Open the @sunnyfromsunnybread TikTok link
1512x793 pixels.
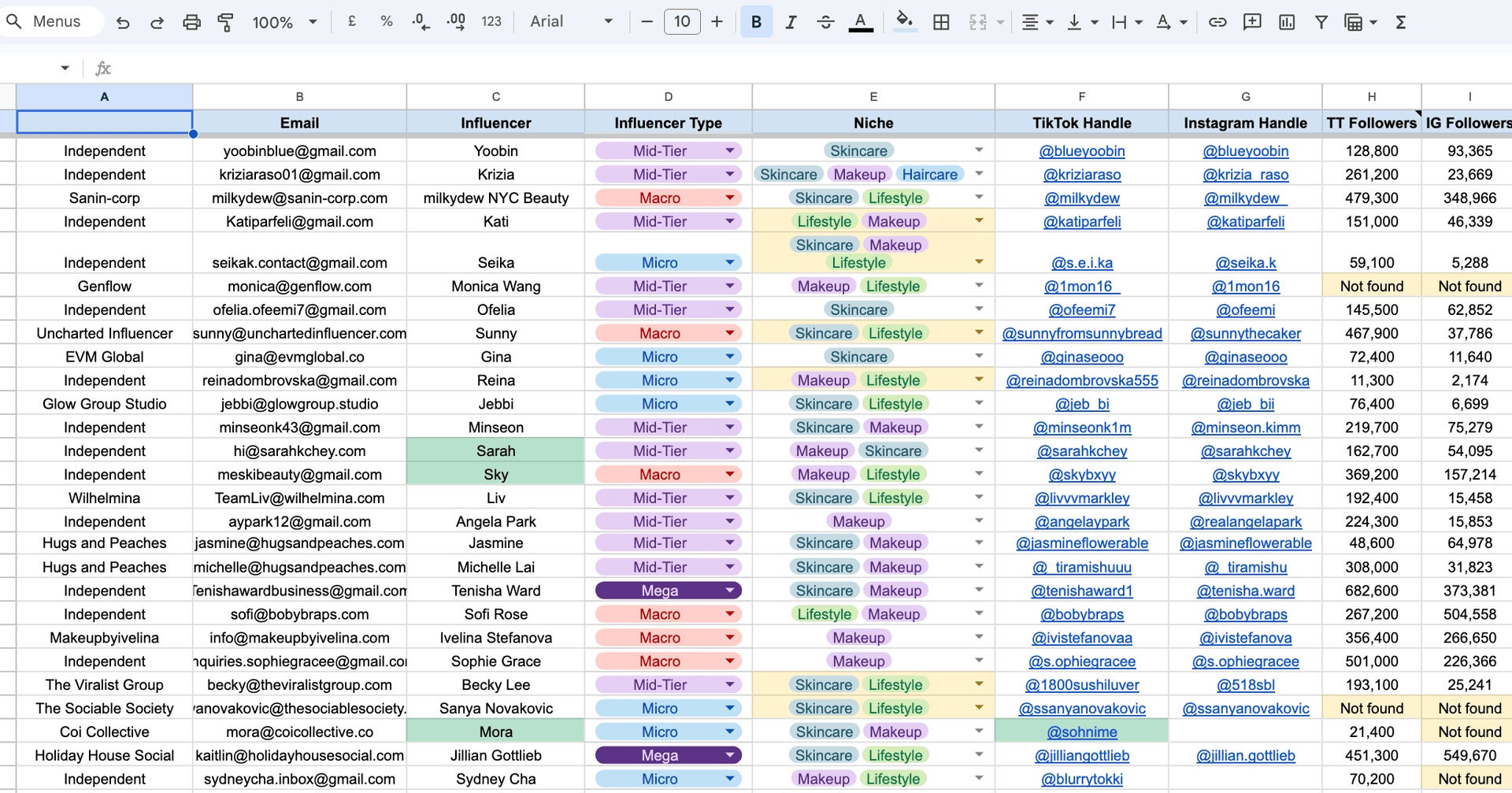click(x=1082, y=334)
